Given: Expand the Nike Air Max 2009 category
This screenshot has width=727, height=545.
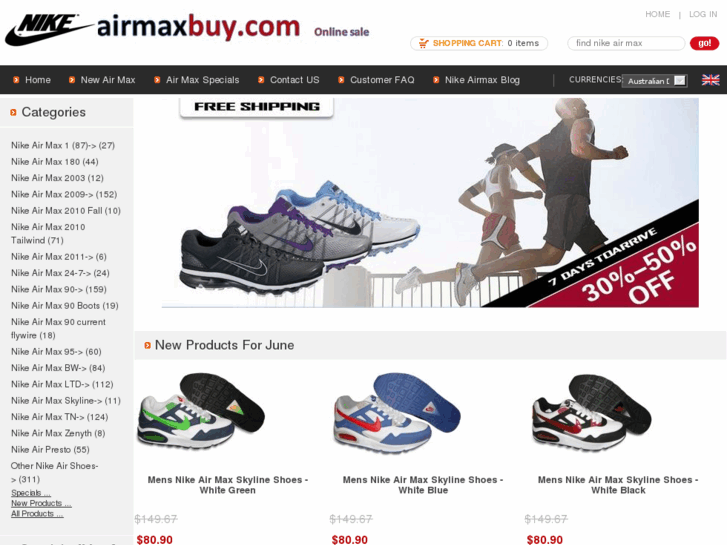Looking at the screenshot, I should [x=64, y=194].
